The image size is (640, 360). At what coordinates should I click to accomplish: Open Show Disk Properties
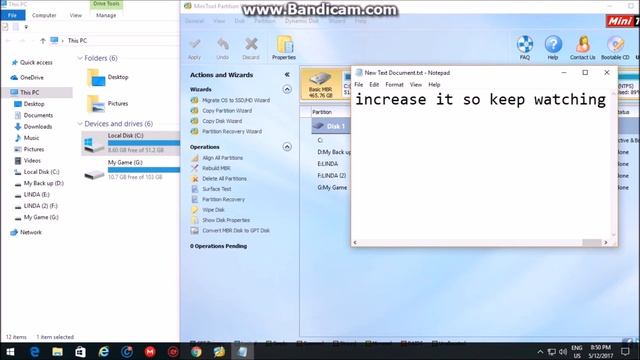coord(220,220)
